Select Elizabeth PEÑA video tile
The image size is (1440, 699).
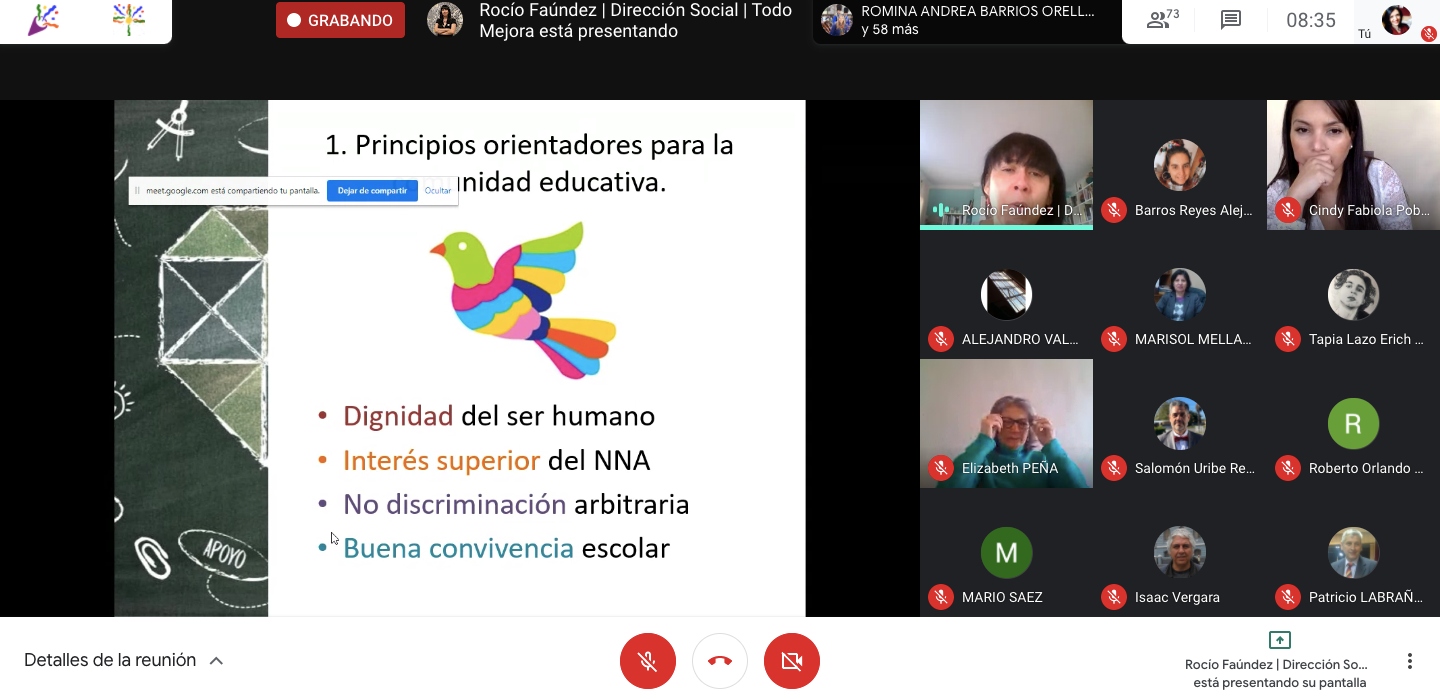[1006, 423]
